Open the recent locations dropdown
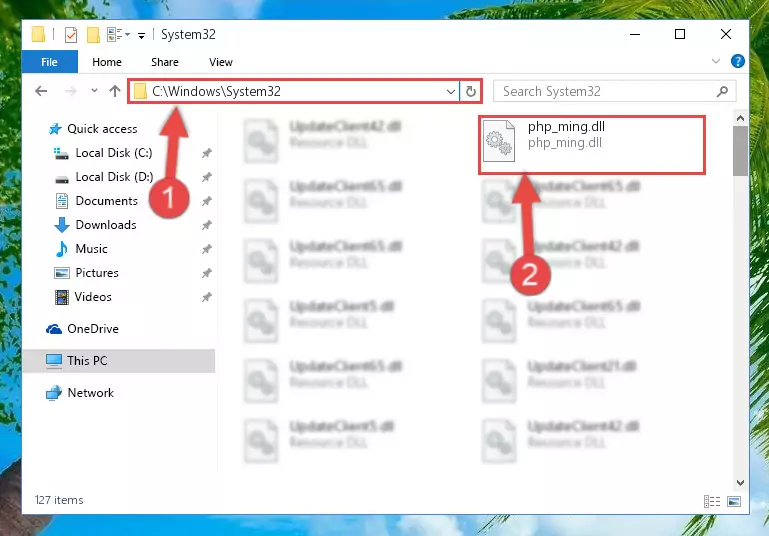The image size is (769, 536). point(94,91)
